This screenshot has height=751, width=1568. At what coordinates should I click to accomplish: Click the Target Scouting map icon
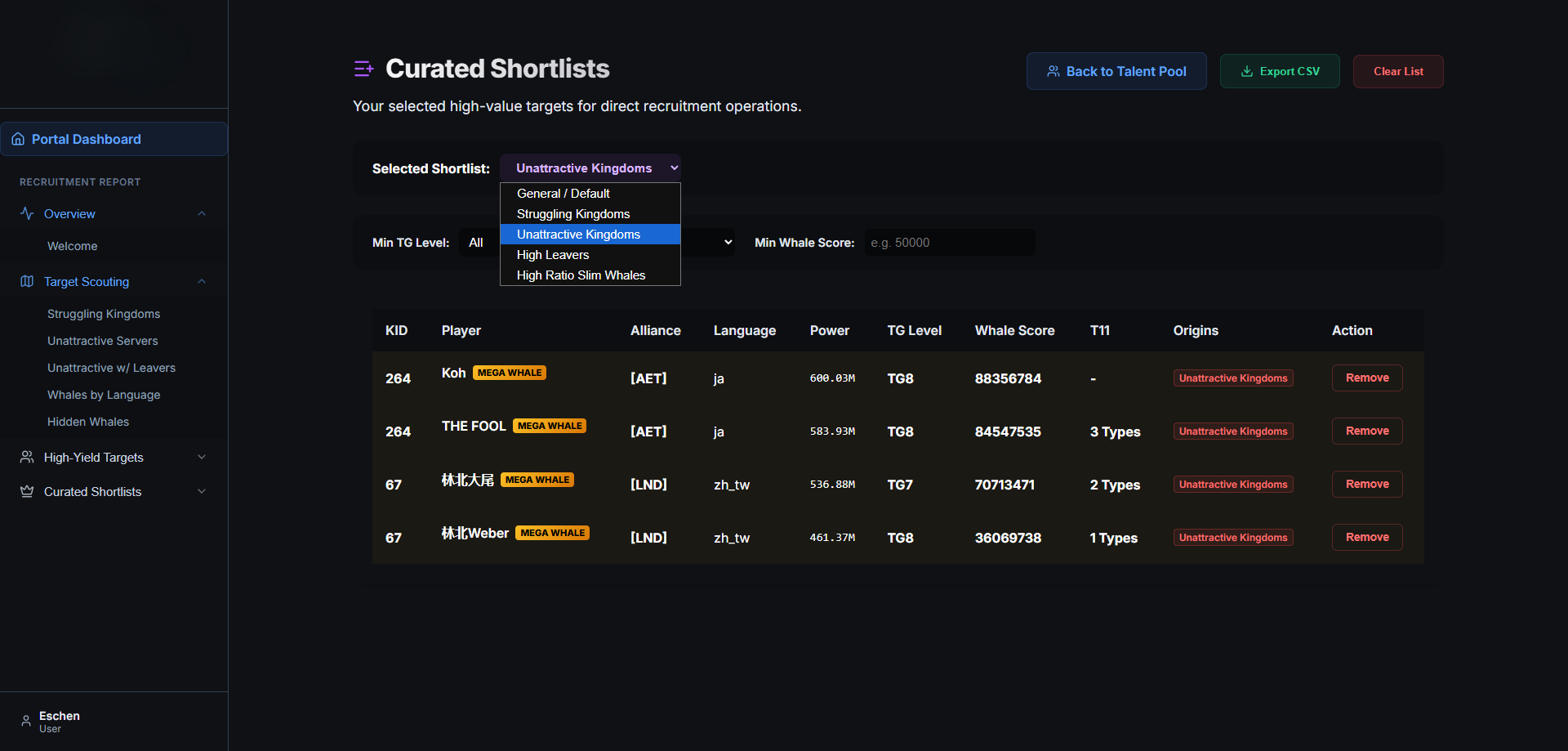[27, 281]
